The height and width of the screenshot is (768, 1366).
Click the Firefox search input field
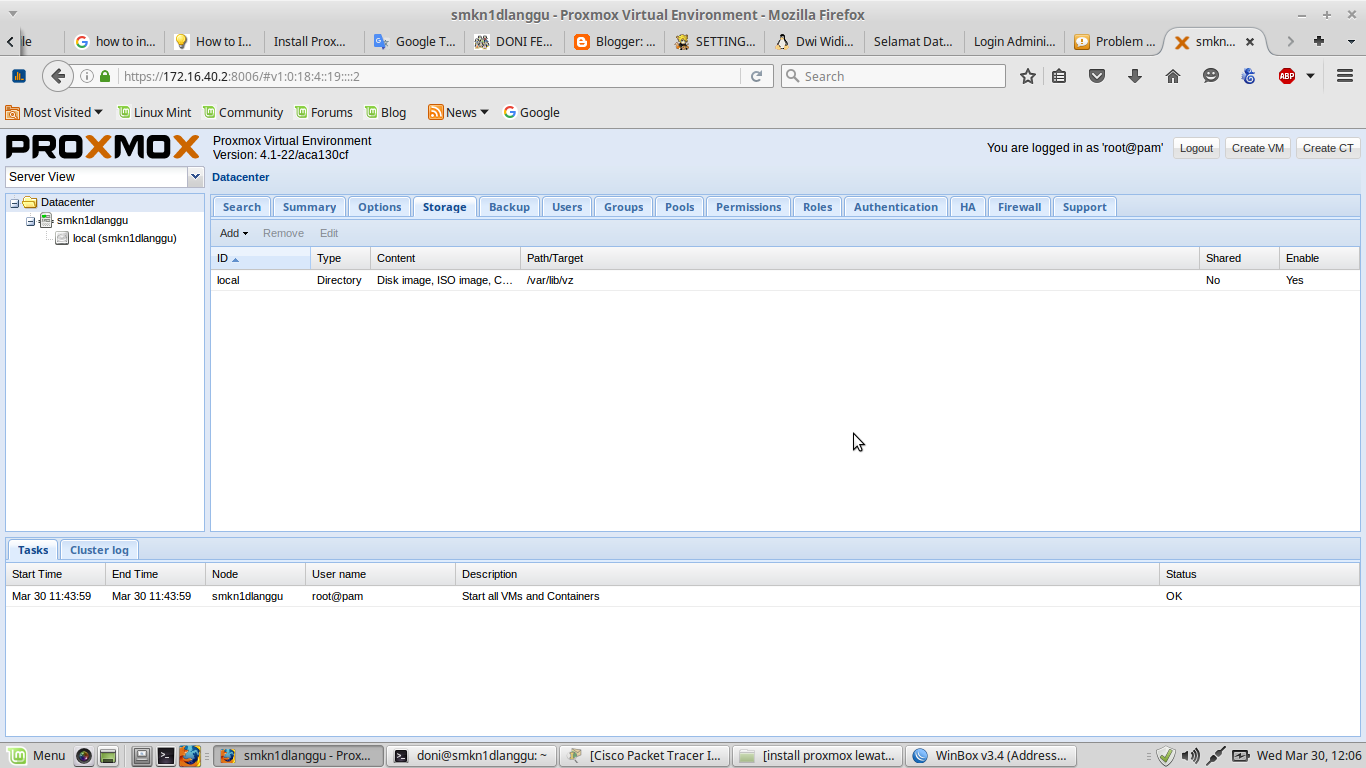[x=893, y=76]
